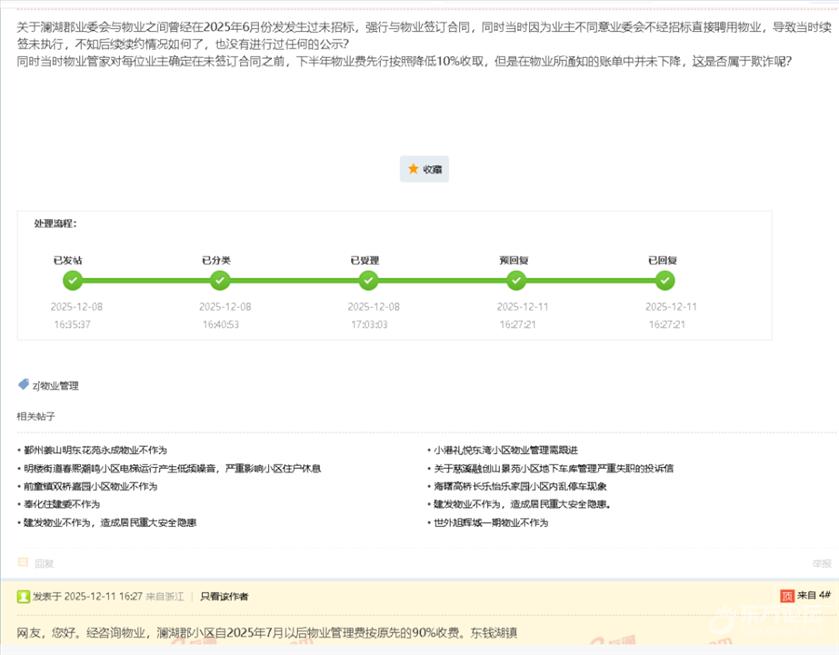839x655 pixels.
Task: Click the 已受理 green checkmark step
Action: pyautogui.click(x=368, y=281)
